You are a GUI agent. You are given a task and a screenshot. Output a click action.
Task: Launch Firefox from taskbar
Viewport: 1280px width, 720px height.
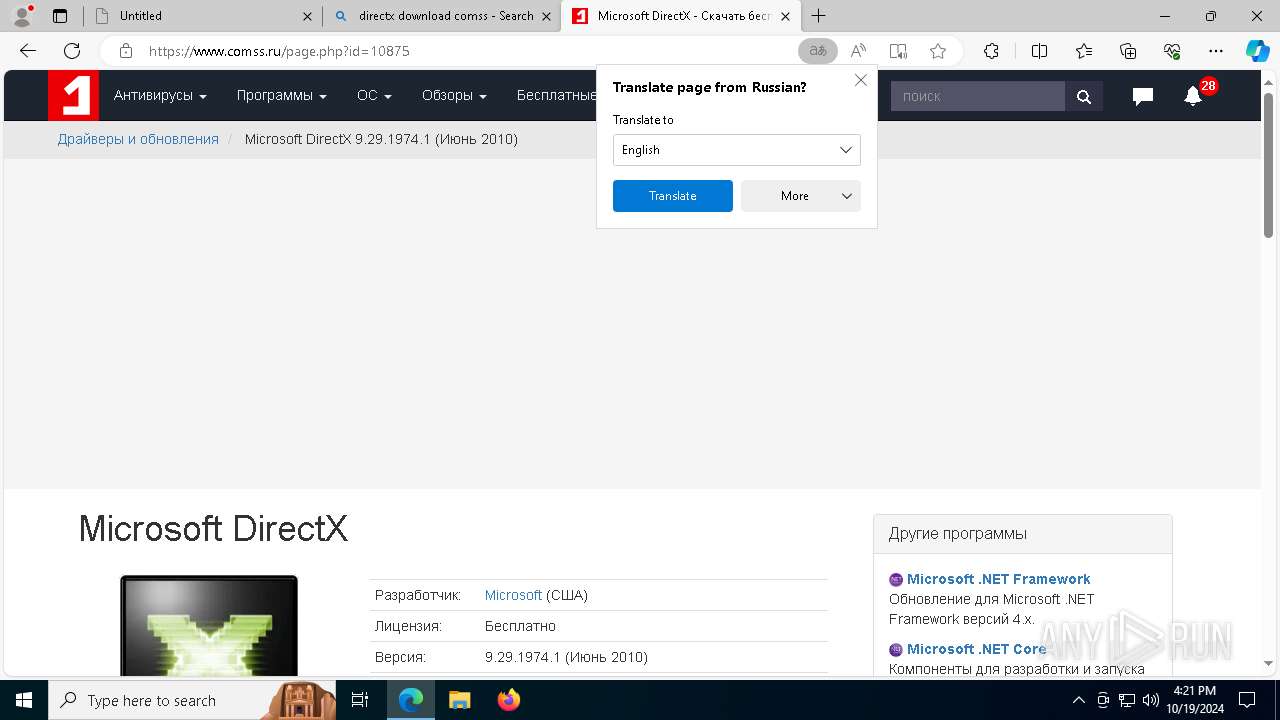tap(509, 700)
